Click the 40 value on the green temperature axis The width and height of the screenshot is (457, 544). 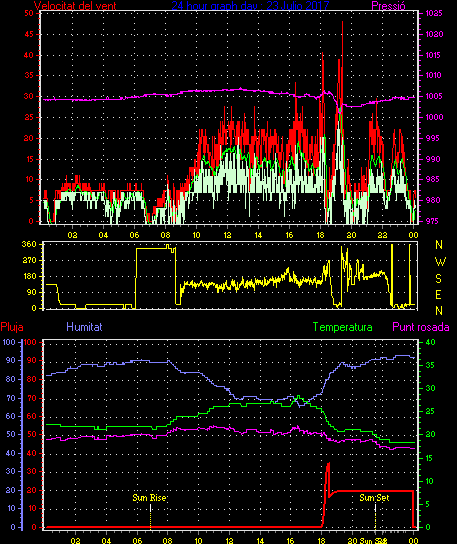[x=430, y=342]
